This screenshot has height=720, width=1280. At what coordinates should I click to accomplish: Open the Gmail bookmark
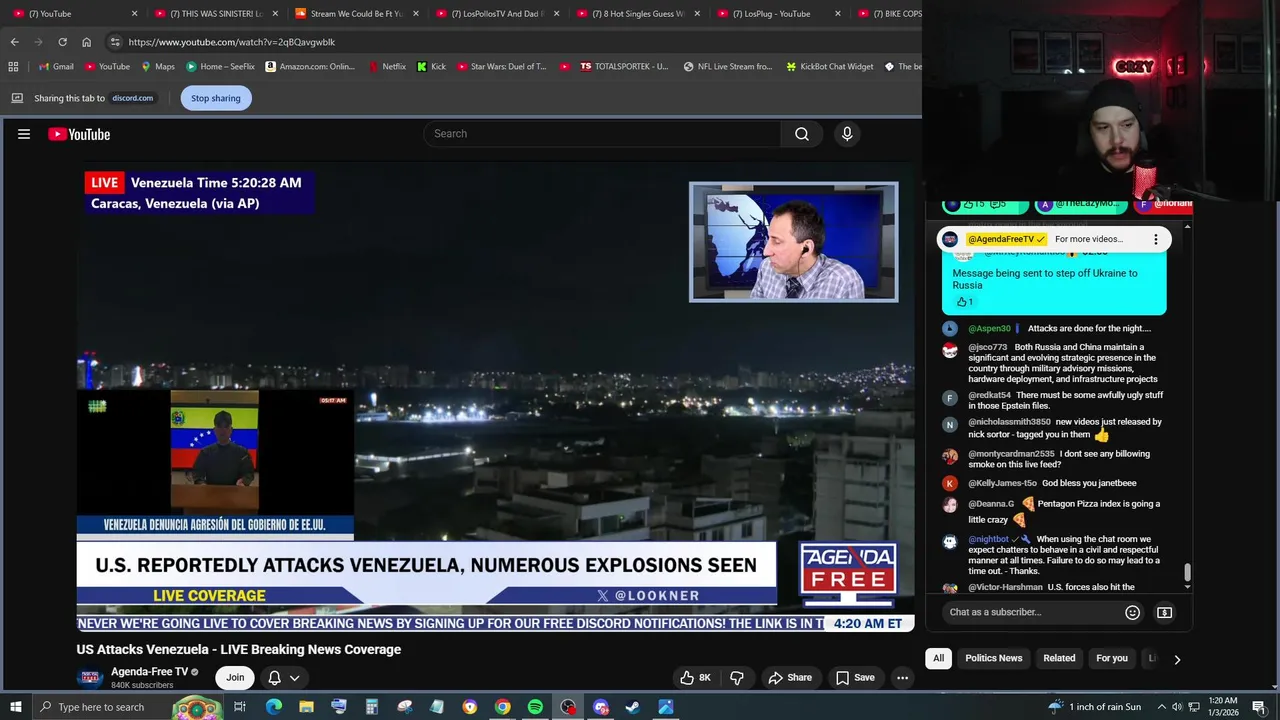[x=55, y=67]
